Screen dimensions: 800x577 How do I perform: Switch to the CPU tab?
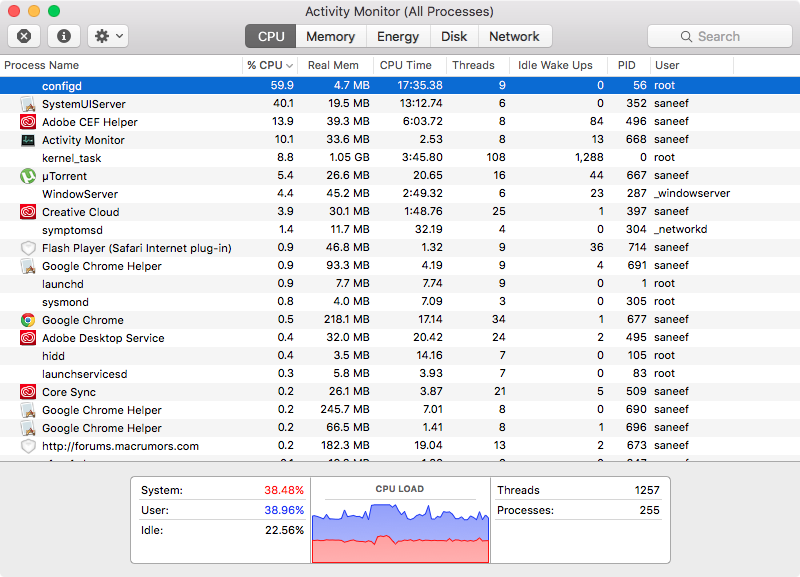(270, 36)
